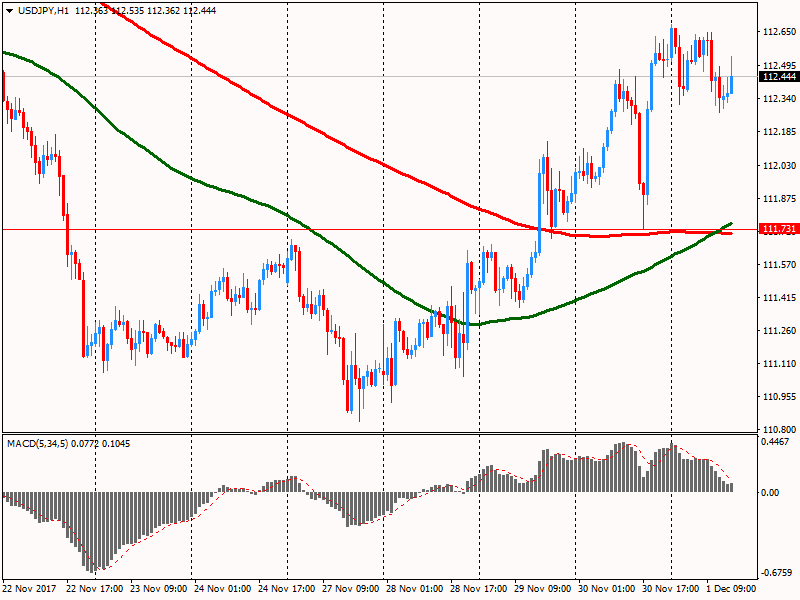Click the '30 Nov 17:00' time axis label
Viewport: 800px width, 600px height.
[670, 589]
